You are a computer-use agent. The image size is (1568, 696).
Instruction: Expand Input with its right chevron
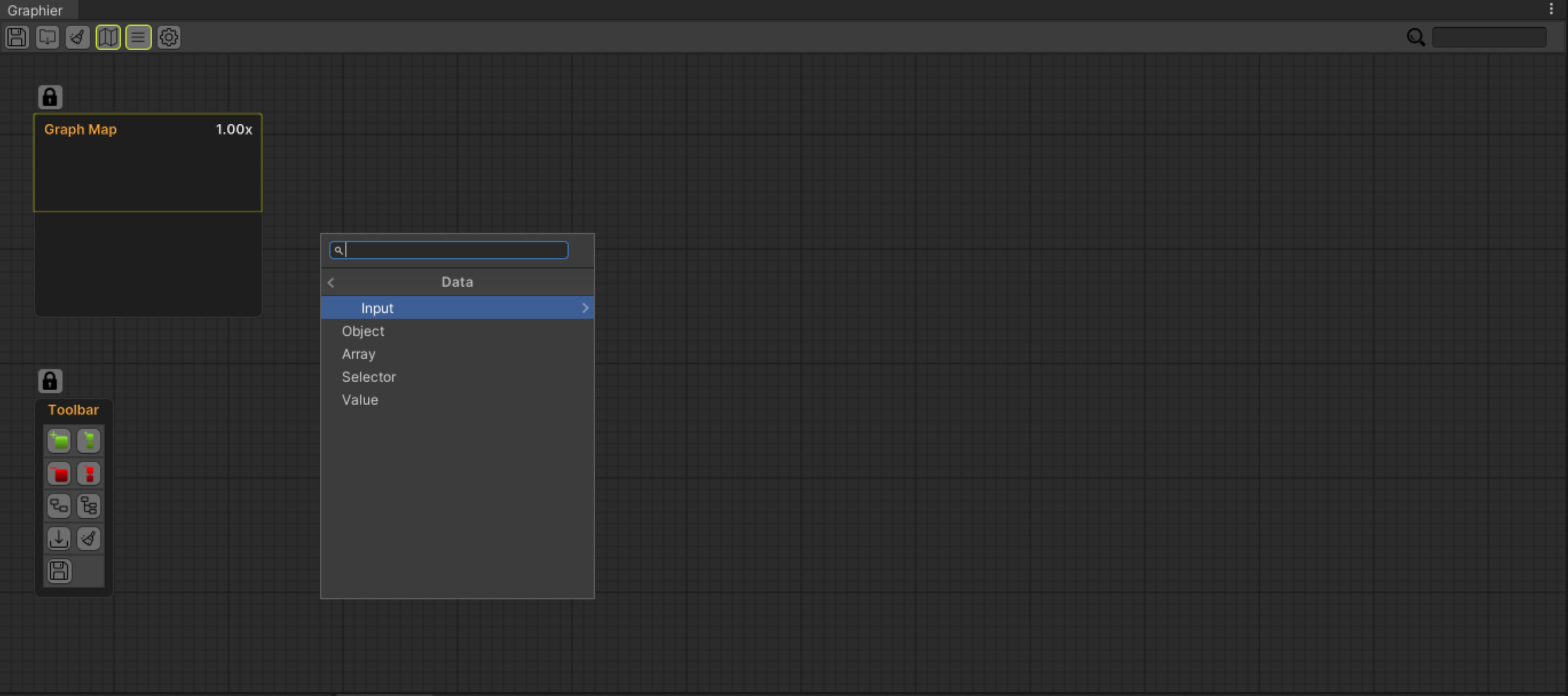(x=585, y=308)
